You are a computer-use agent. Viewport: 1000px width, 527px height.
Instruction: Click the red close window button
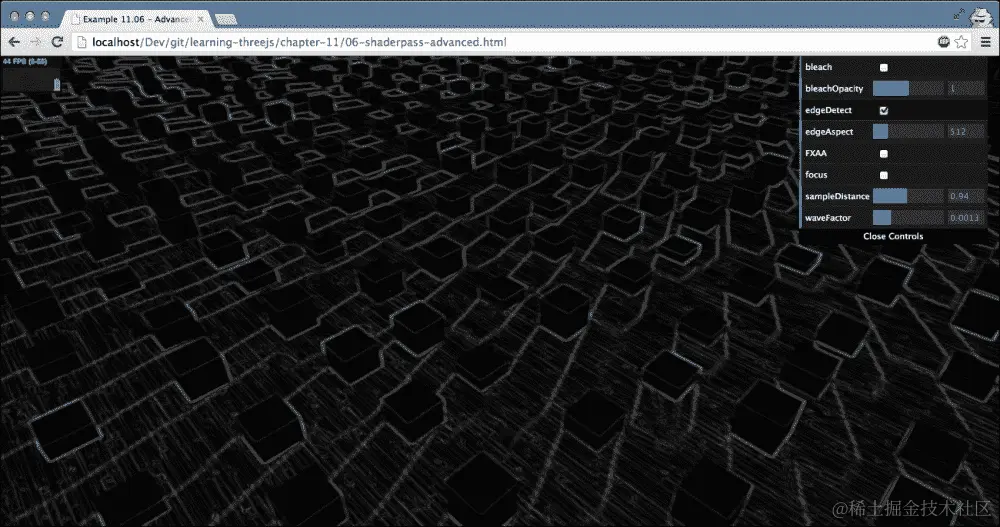pyautogui.click(x=15, y=17)
